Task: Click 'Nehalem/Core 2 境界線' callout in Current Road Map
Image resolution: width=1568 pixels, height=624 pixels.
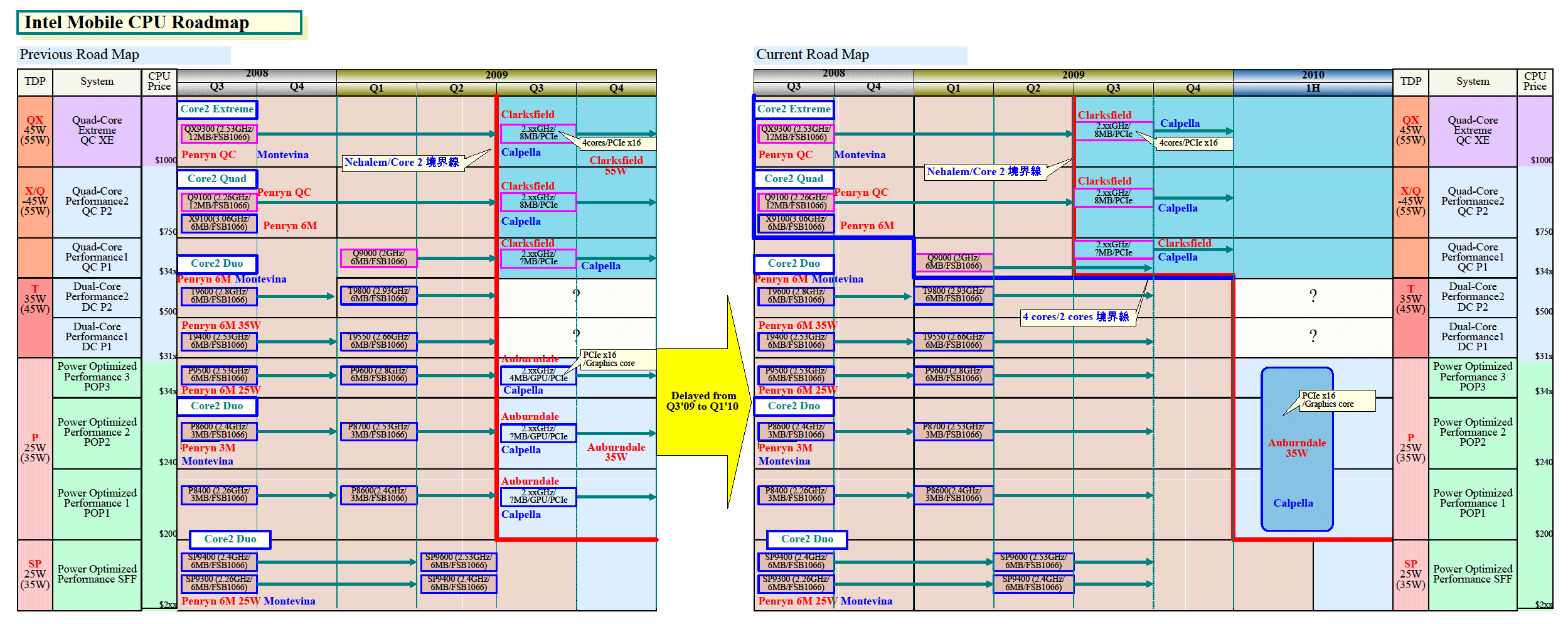Action: [984, 172]
